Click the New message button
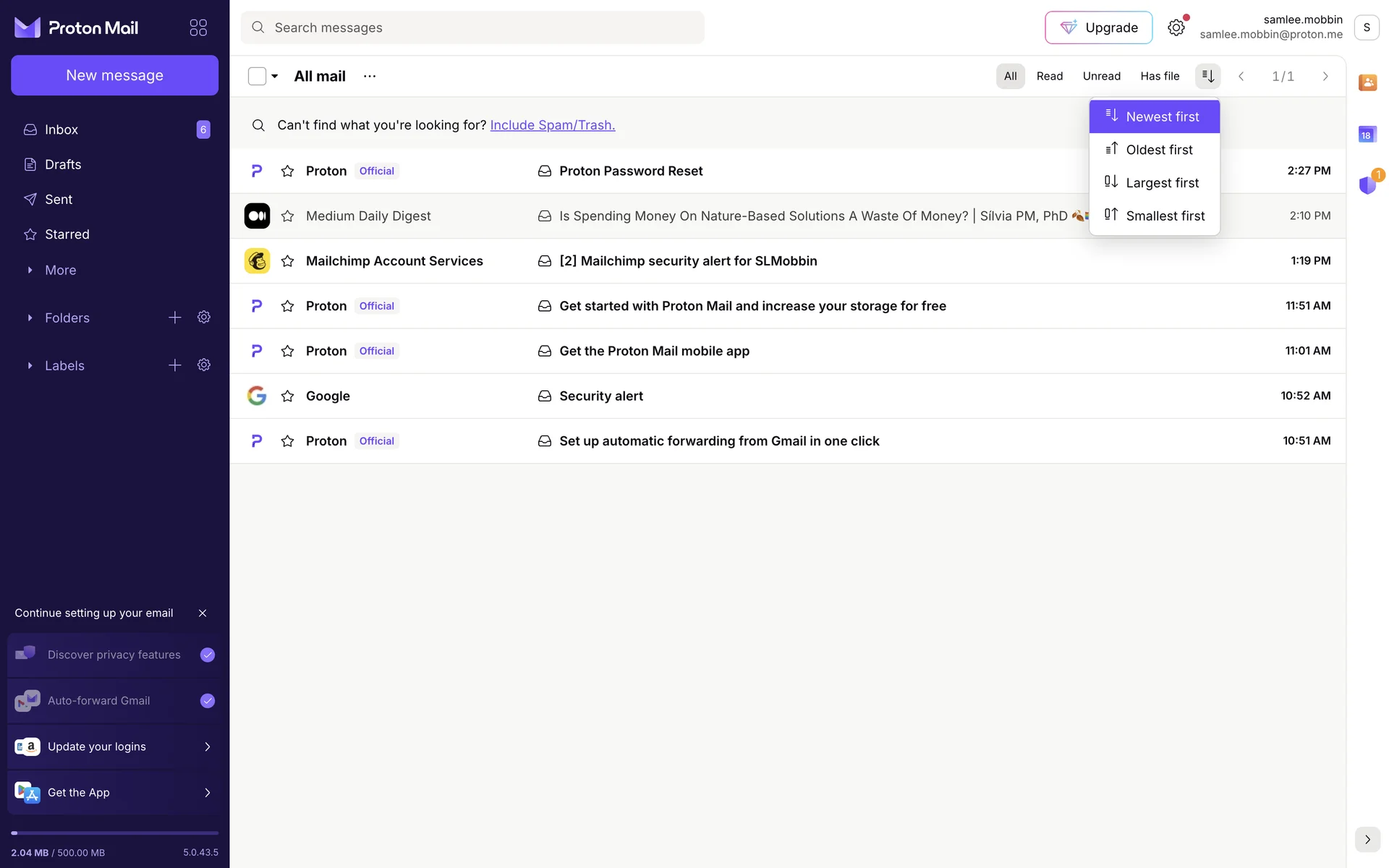 [x=114, y=75]
